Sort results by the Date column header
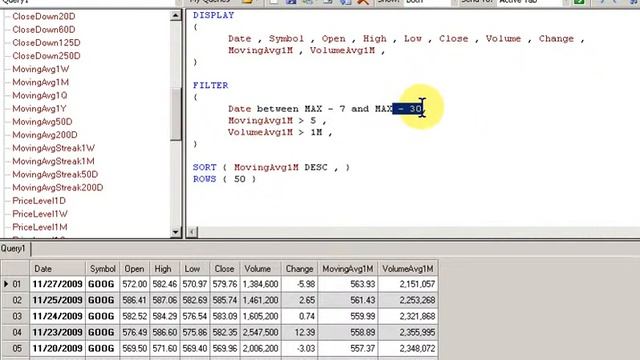The width and height of the screenshot is (640, 360). [57, 269]
